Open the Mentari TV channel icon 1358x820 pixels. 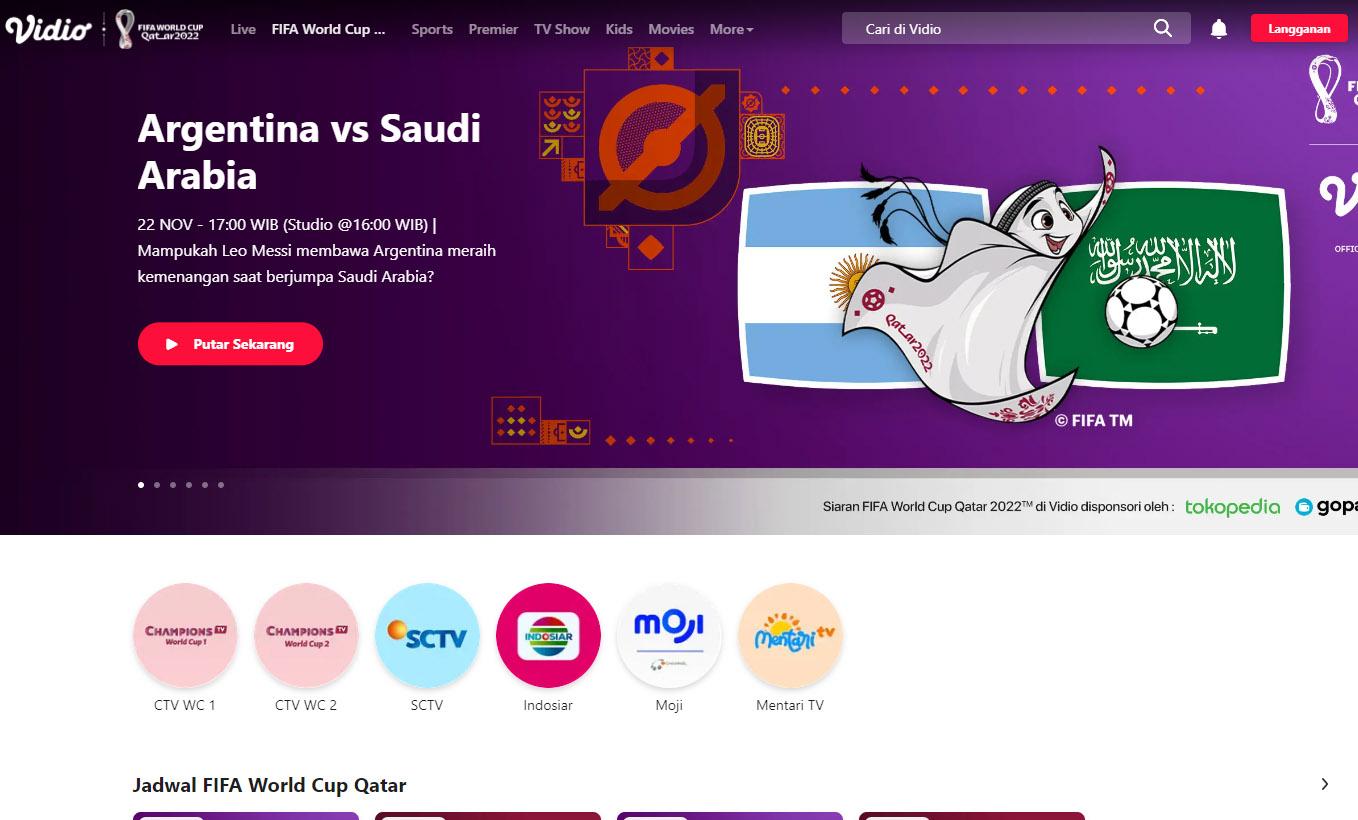tap(790, 635)
